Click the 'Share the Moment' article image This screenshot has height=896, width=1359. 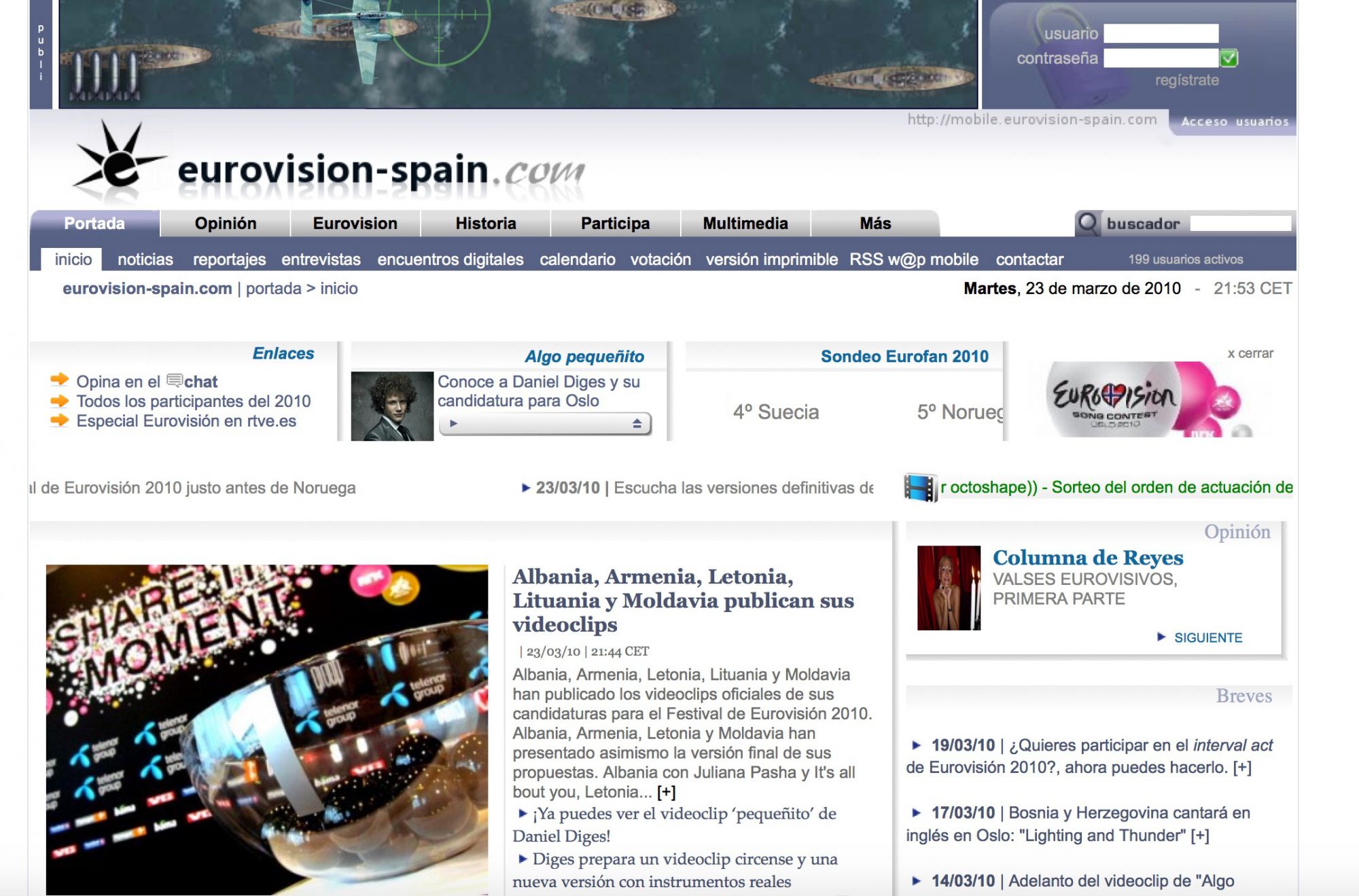click(x=267, y=730)
